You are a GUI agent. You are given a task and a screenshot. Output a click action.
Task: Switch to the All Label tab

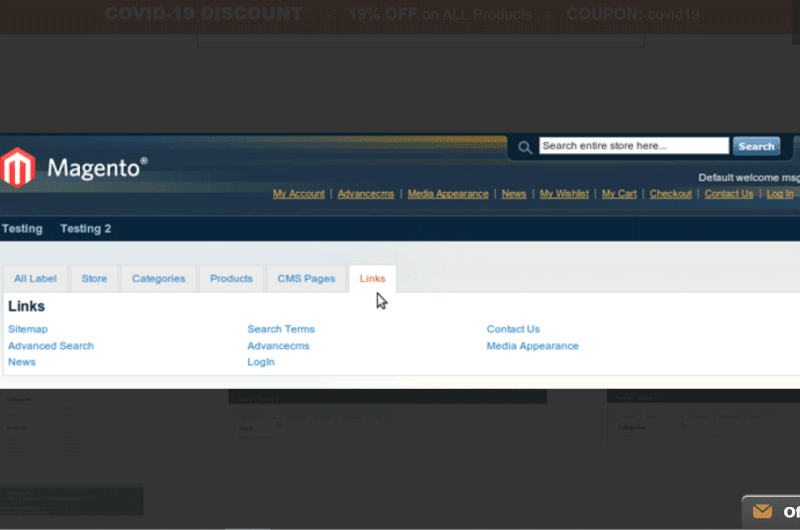[x=35, y=279]
